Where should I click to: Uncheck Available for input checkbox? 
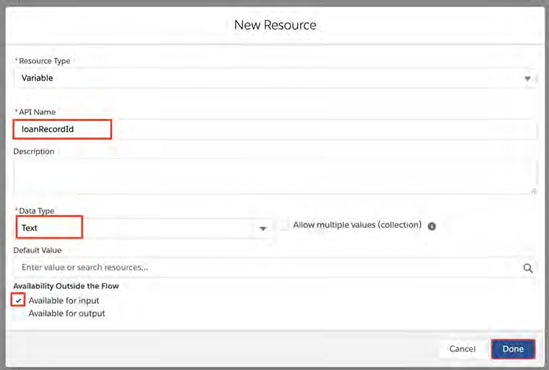tap(18, 300)
